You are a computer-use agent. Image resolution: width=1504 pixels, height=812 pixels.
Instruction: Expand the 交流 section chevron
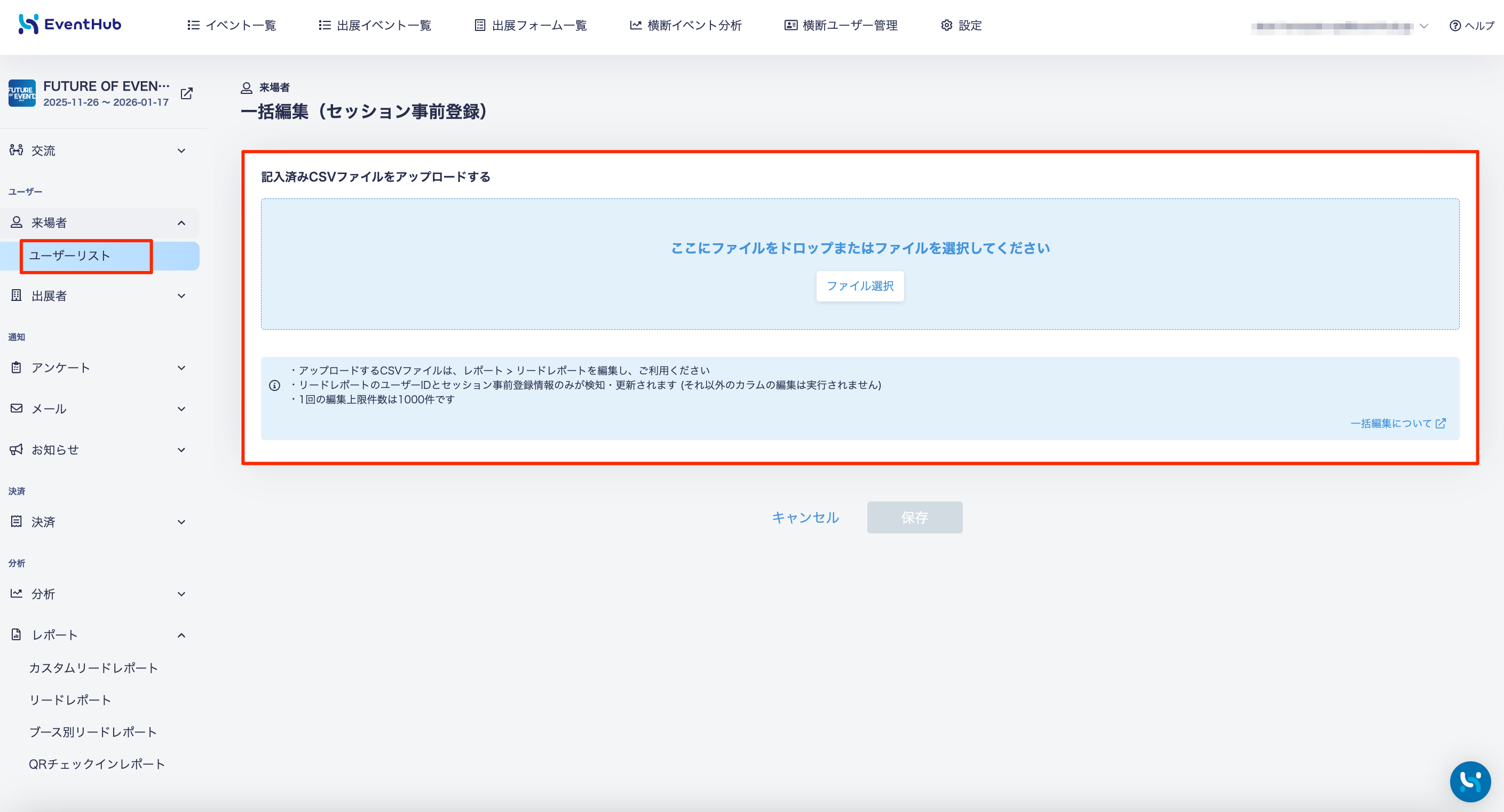click(x=181, y=150)
